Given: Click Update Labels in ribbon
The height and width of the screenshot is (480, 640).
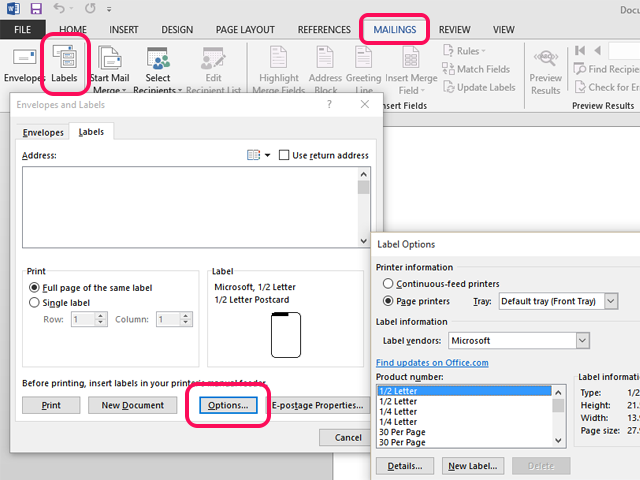Looking at the screenshot, I should click(x=479, y=87).
